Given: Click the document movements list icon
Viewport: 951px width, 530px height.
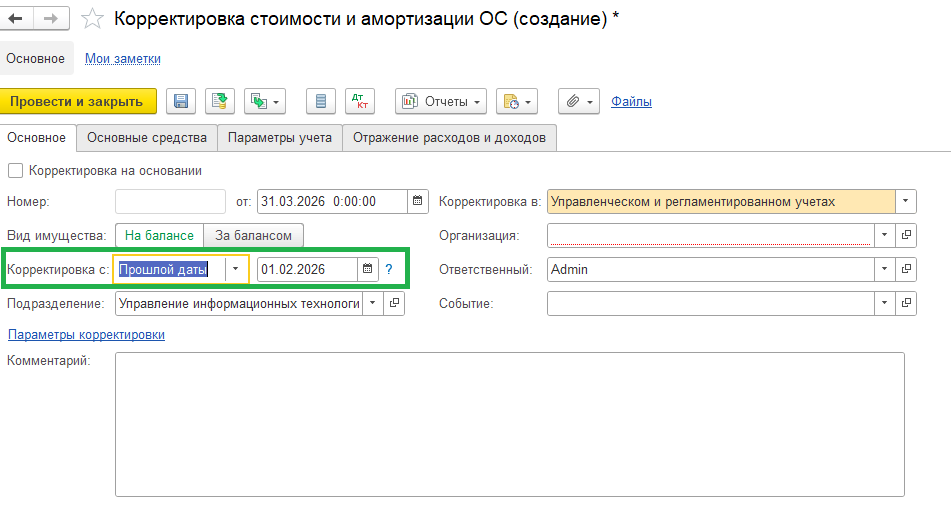Looking at the screenshot, I should coord(320,101).
